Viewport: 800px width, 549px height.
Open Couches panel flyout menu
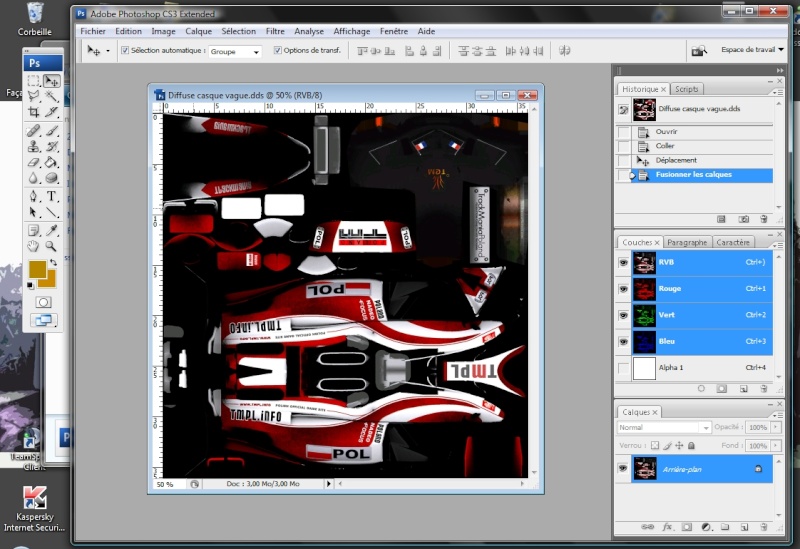coord(777,245)
